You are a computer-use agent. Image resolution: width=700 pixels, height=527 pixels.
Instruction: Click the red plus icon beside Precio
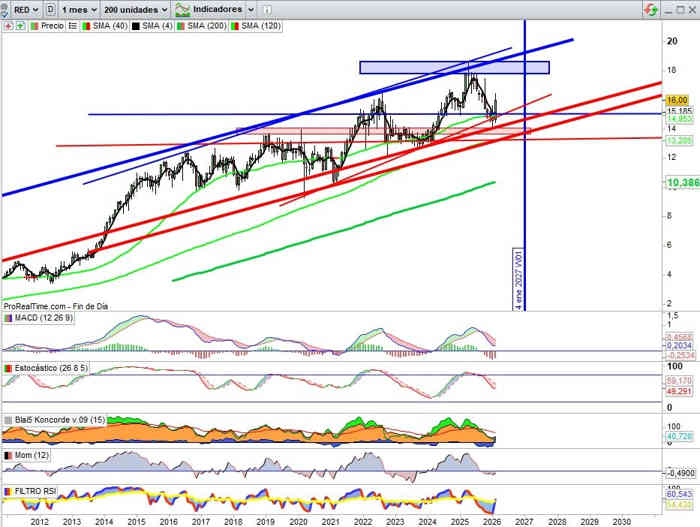coord(7,25)
